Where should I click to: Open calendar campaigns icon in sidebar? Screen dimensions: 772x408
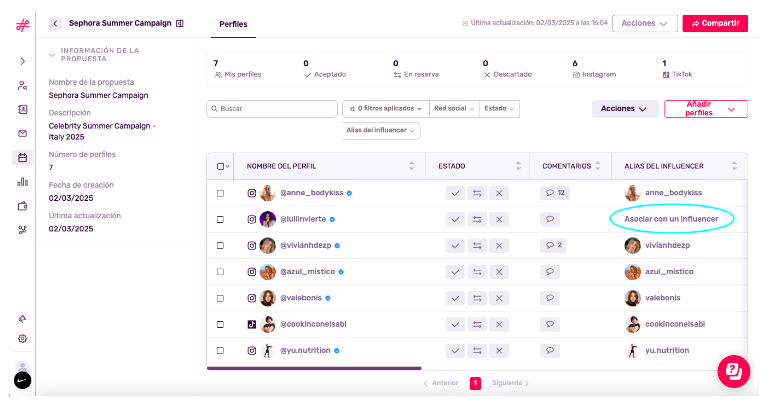[23, 157]
